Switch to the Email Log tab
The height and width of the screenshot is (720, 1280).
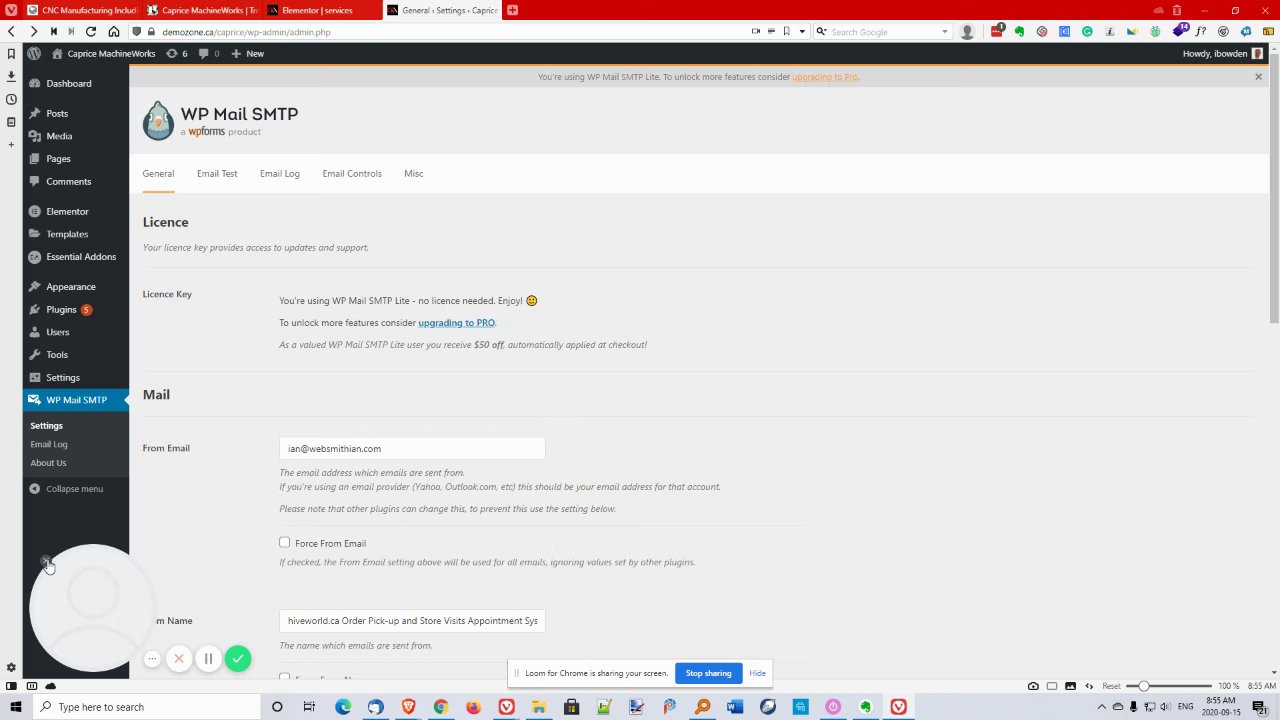point(279,173)
